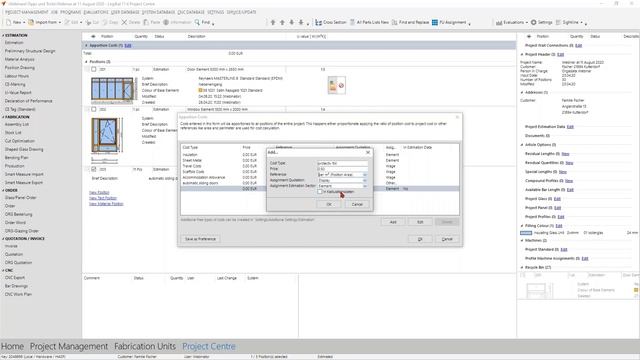Collapse the Estimation section in sidebar
Viewport: 640px width, 360px height.
(3, 36)
